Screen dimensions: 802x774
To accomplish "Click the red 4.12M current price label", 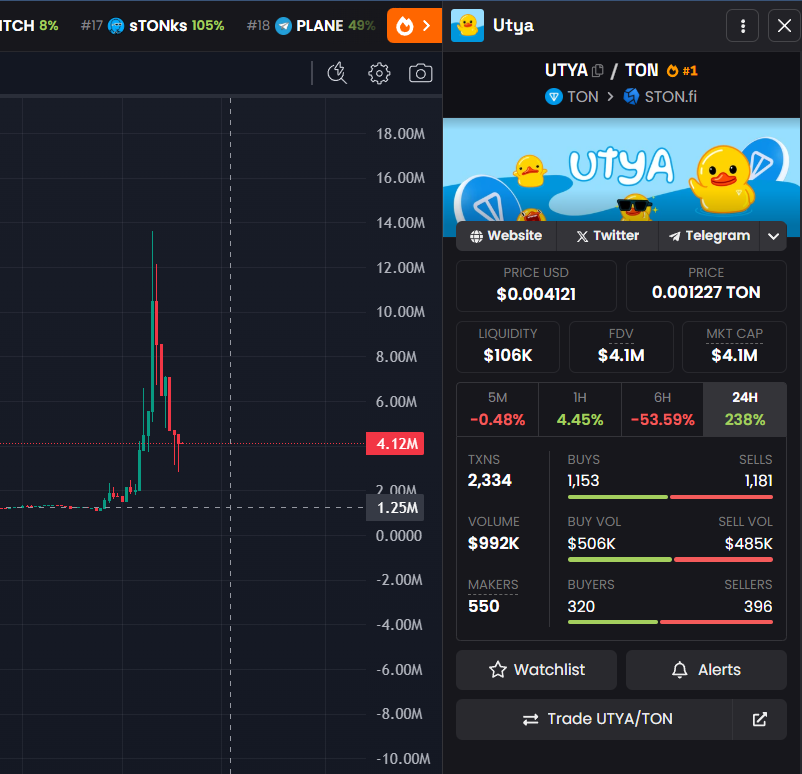I will (395, 444).
